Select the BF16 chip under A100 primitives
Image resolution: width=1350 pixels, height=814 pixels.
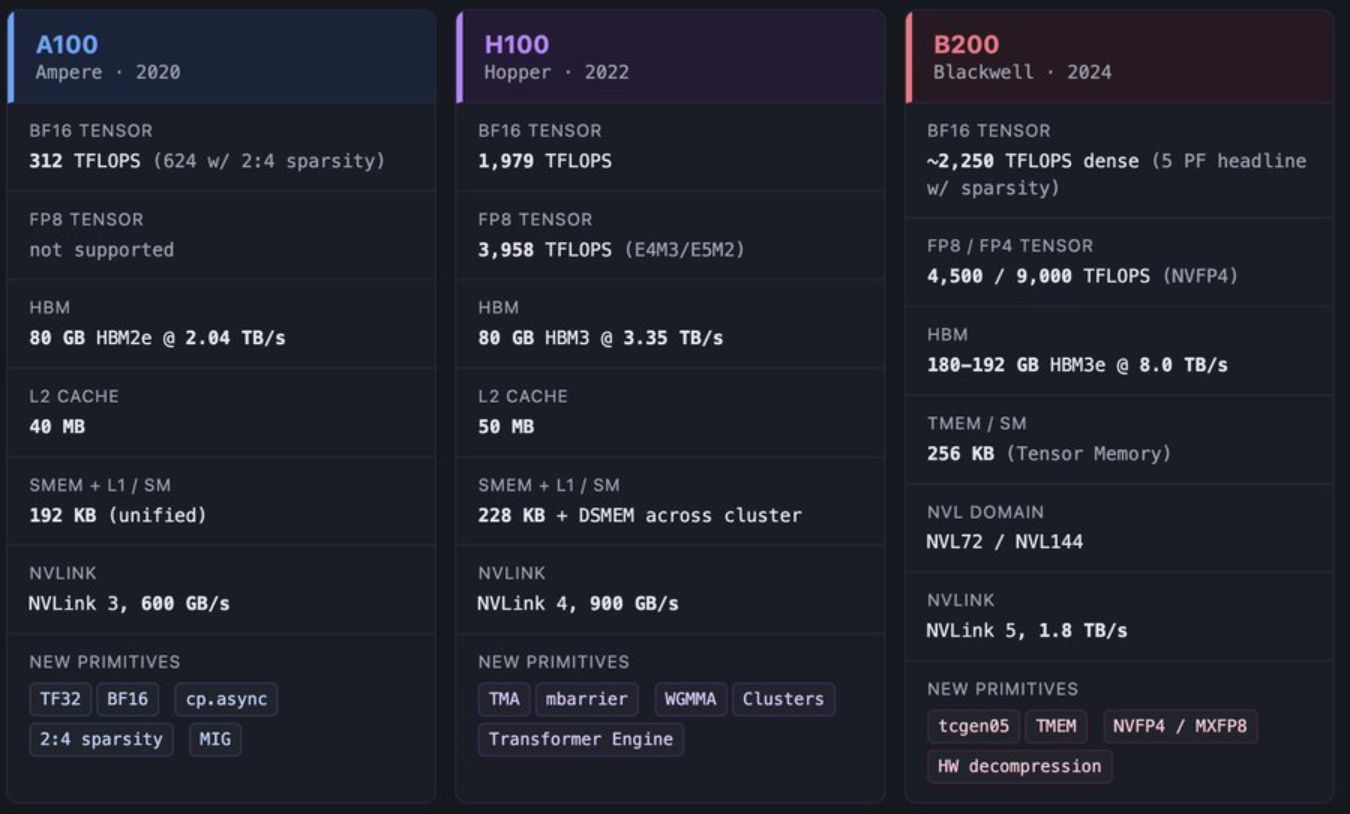pyautogui.click(x=127, y=699)
